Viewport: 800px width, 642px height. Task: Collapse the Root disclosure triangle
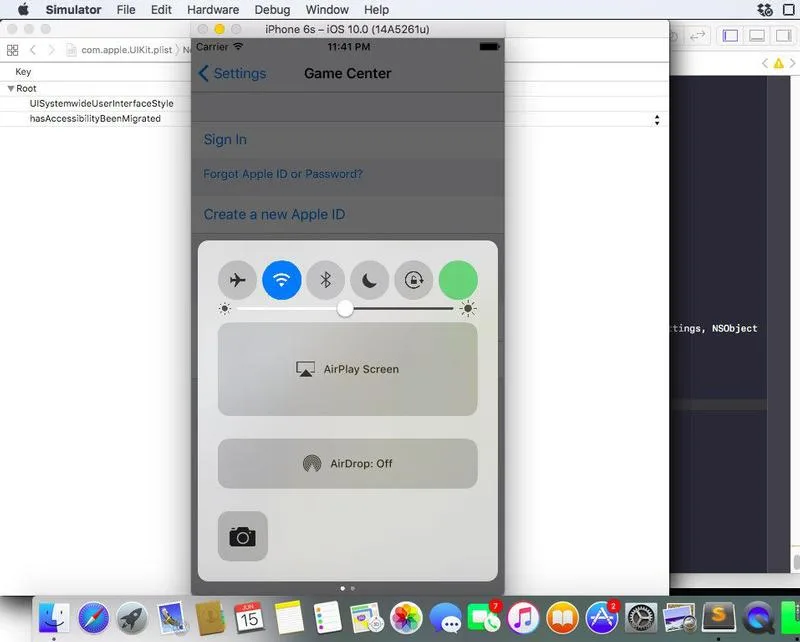pyautogui.click(x=10, y=89)
